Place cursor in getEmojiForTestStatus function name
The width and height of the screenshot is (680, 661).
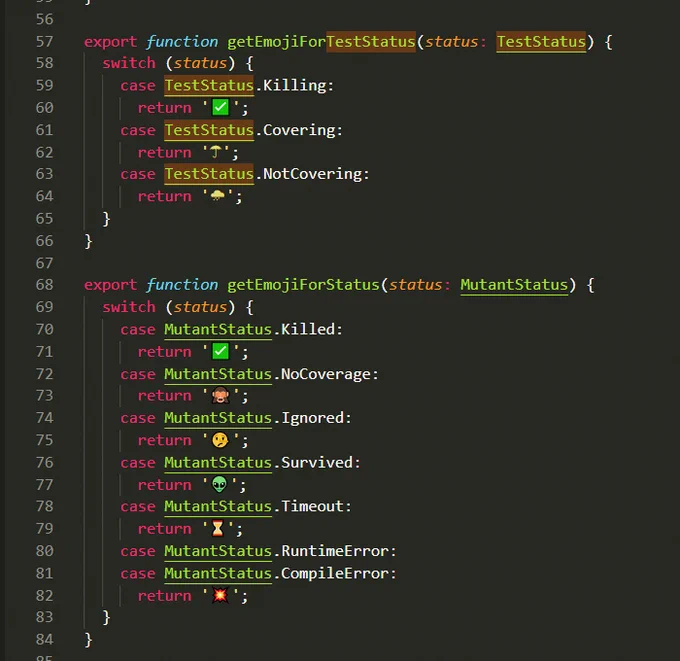point(321,42)
